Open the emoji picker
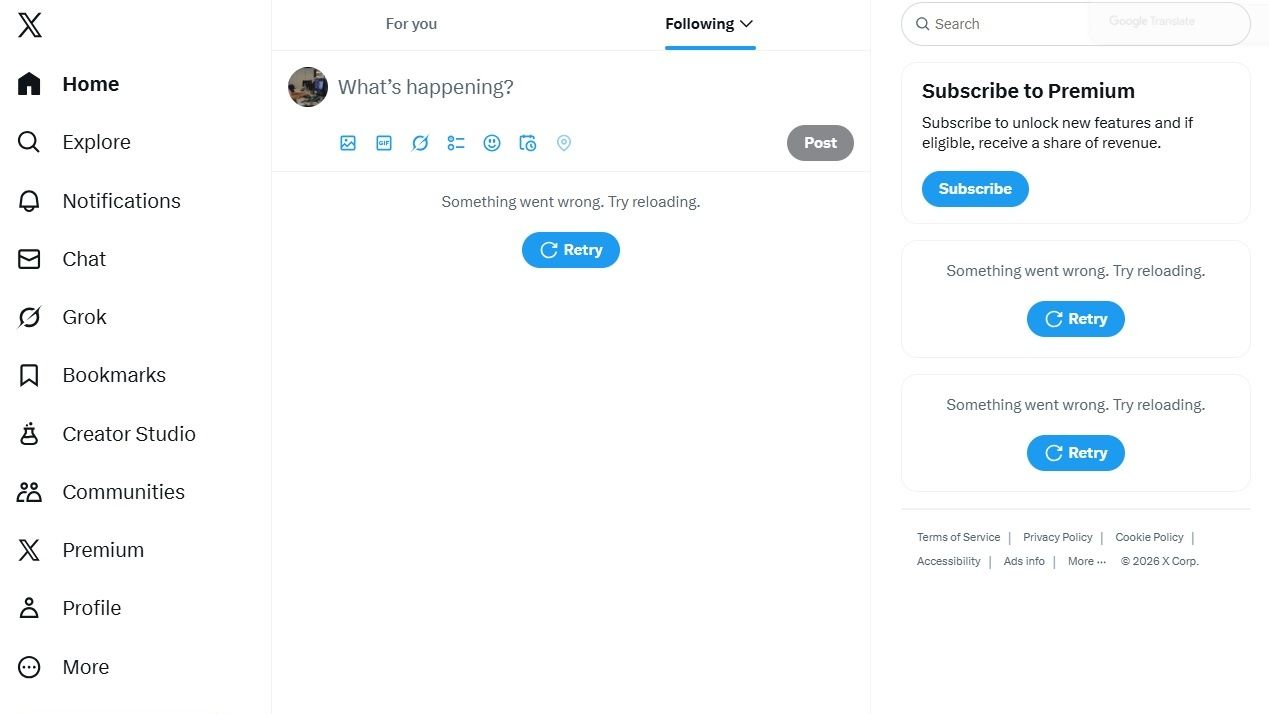 coord(492,143)
